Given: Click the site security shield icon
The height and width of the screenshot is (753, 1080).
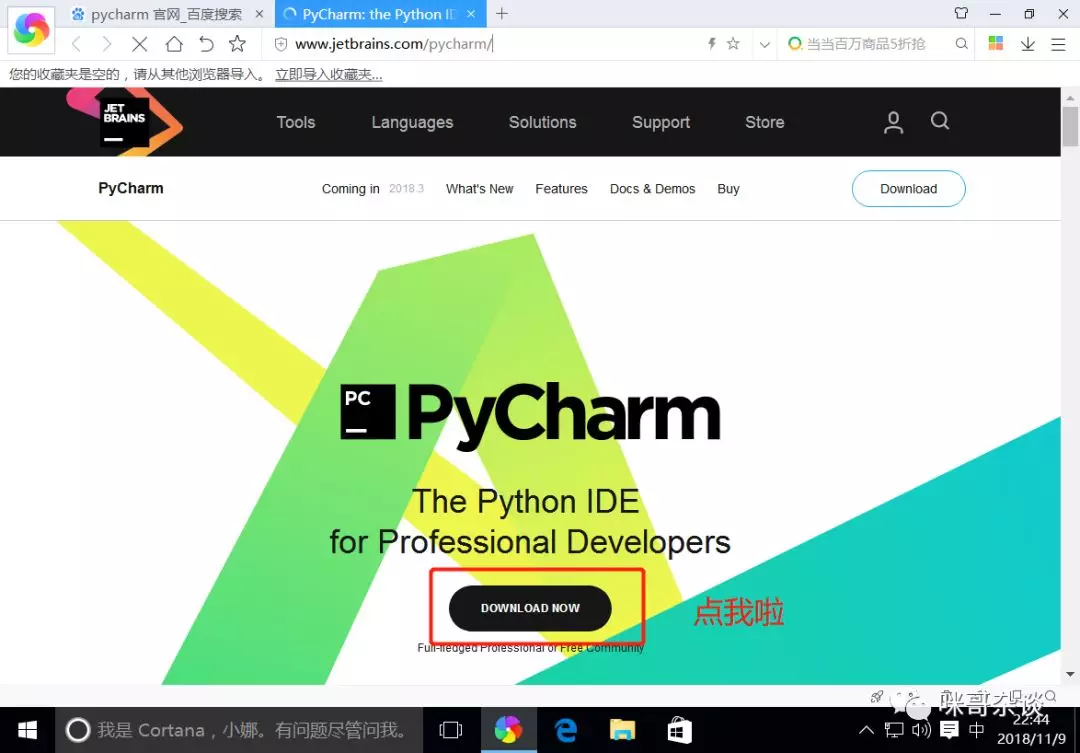Looking at the screenshot, I should [280, 44].
